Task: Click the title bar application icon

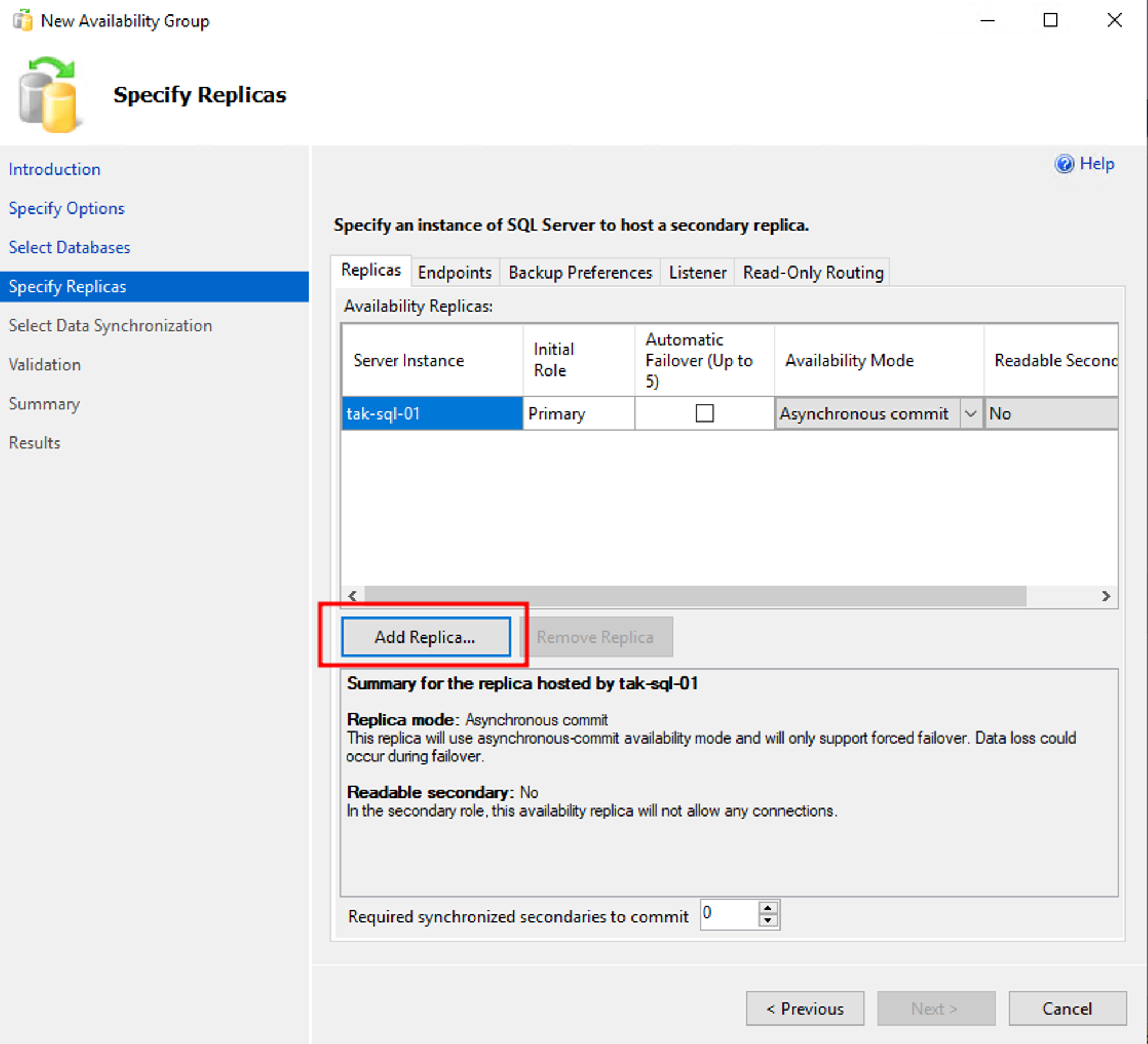Action: 22,21
